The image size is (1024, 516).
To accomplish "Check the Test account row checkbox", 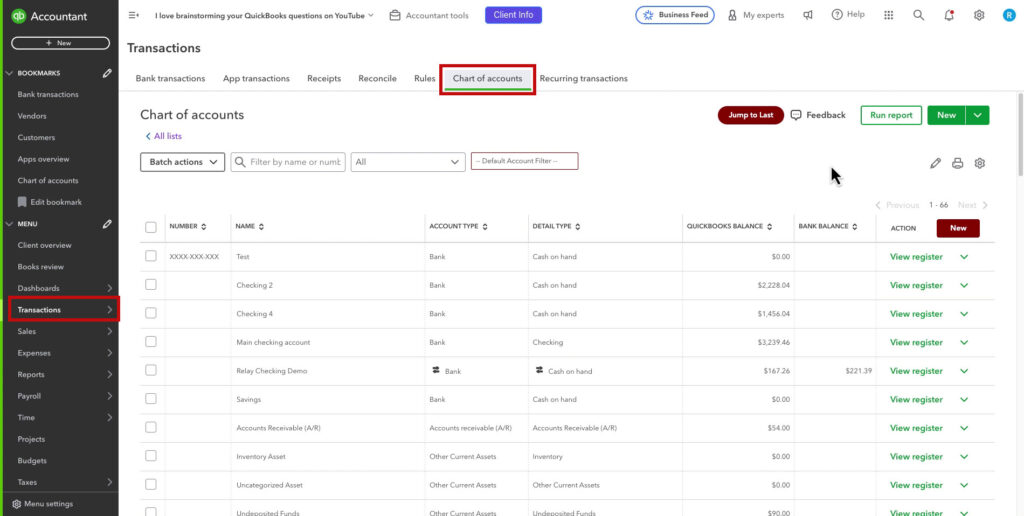I will tap(151, 256).
